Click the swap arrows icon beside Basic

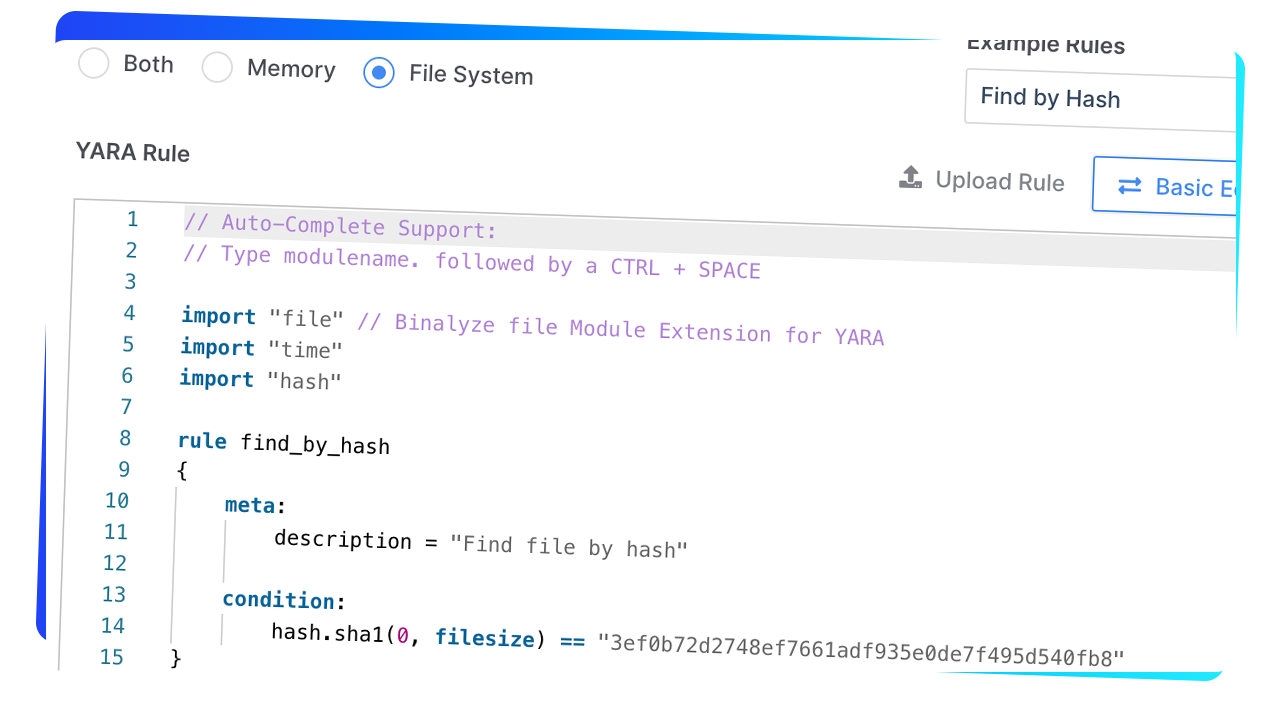[1130, 186]
